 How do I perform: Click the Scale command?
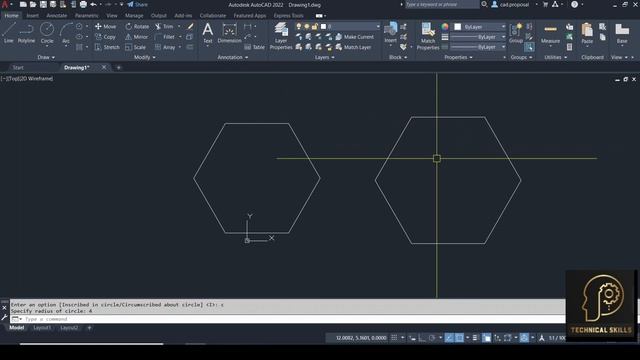click(135, 47)
